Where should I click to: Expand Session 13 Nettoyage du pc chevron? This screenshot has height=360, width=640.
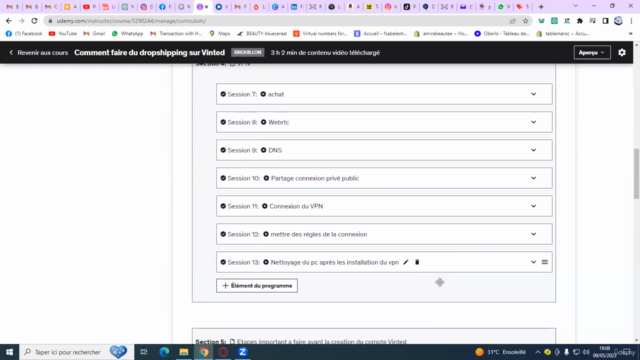[533, 262]
